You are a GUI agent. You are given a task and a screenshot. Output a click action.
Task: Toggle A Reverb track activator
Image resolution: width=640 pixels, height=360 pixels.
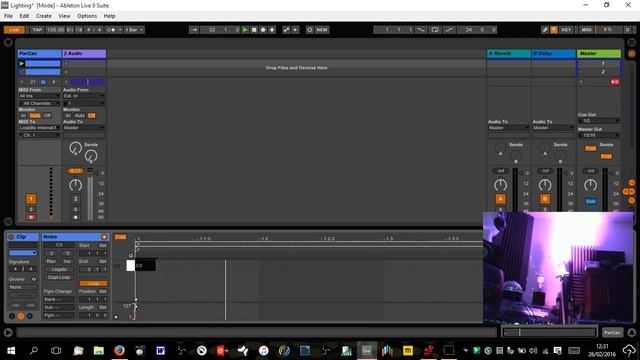point(500,199)
